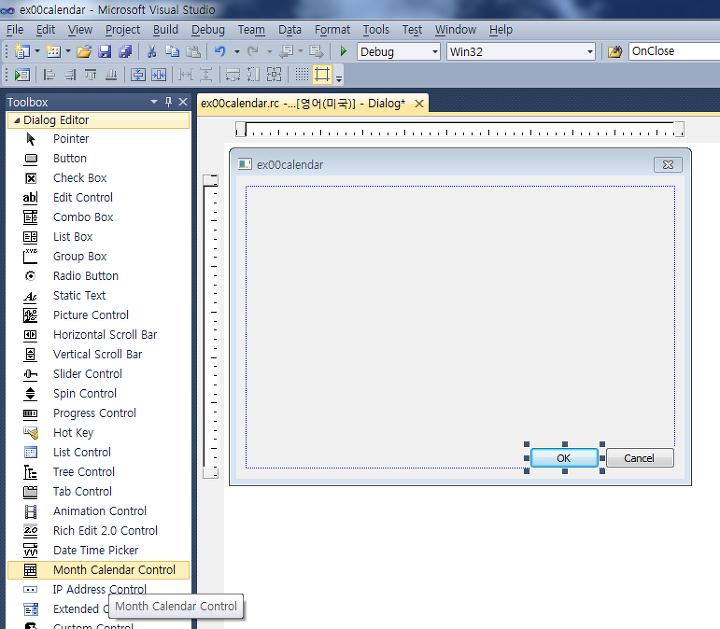
Task: Click the Save floppy icon
Action: [x=105, y=51]
